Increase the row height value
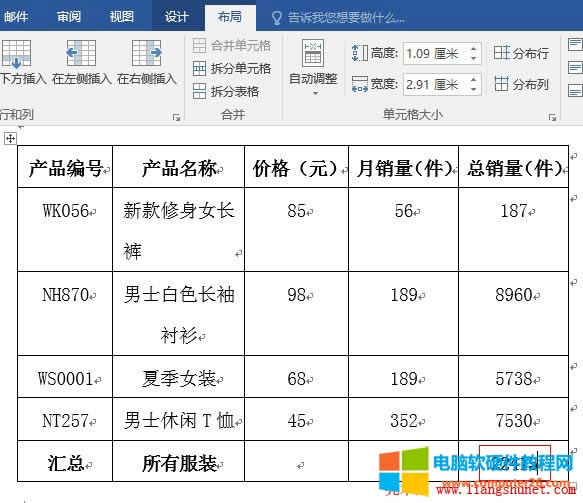The width and height of the screenshot is (583, 503). (x=473, y=49)
